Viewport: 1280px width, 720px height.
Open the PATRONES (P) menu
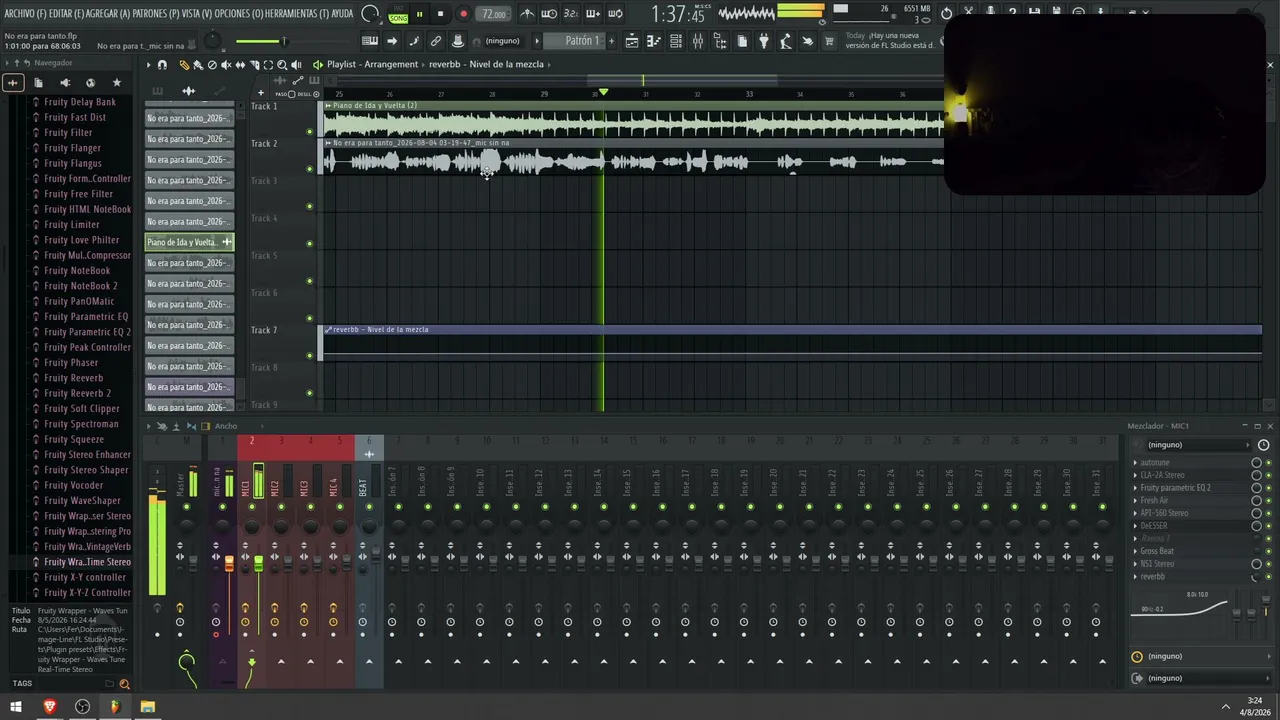point(156,14)
